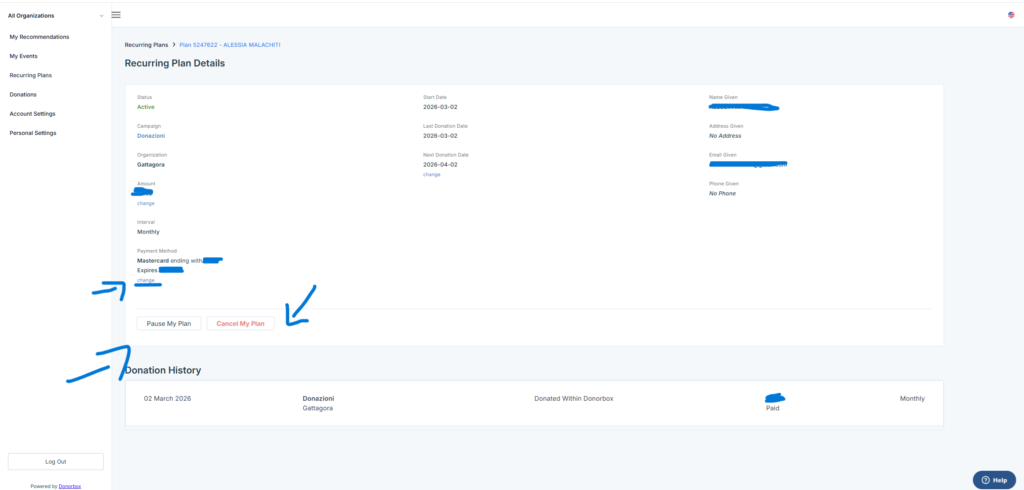Click change under Payment Method
This screenshot has width=1024, height=490.
146,280
